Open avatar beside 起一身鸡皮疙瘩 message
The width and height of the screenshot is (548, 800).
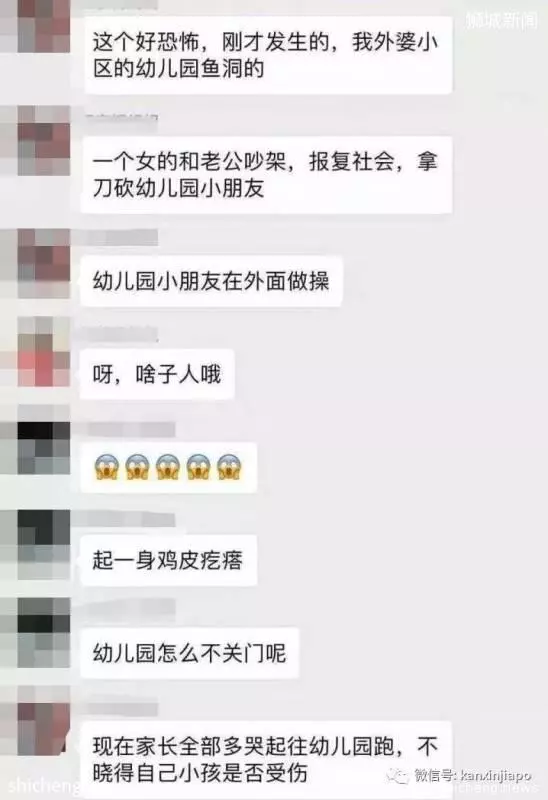point(44,544)
